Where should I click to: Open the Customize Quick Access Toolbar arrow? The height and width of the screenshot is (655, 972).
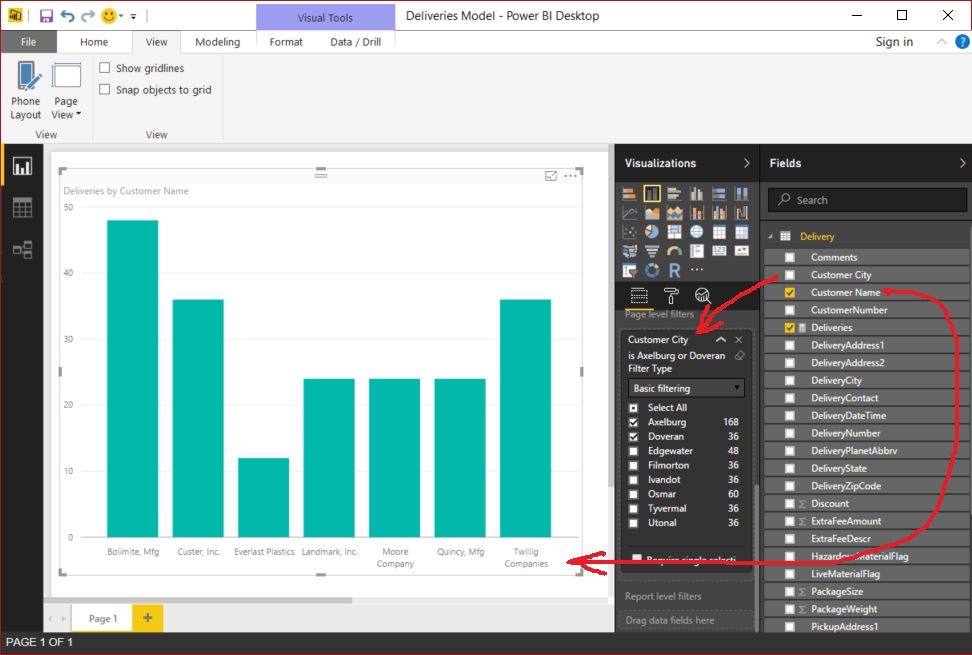[x=133, y=16]
